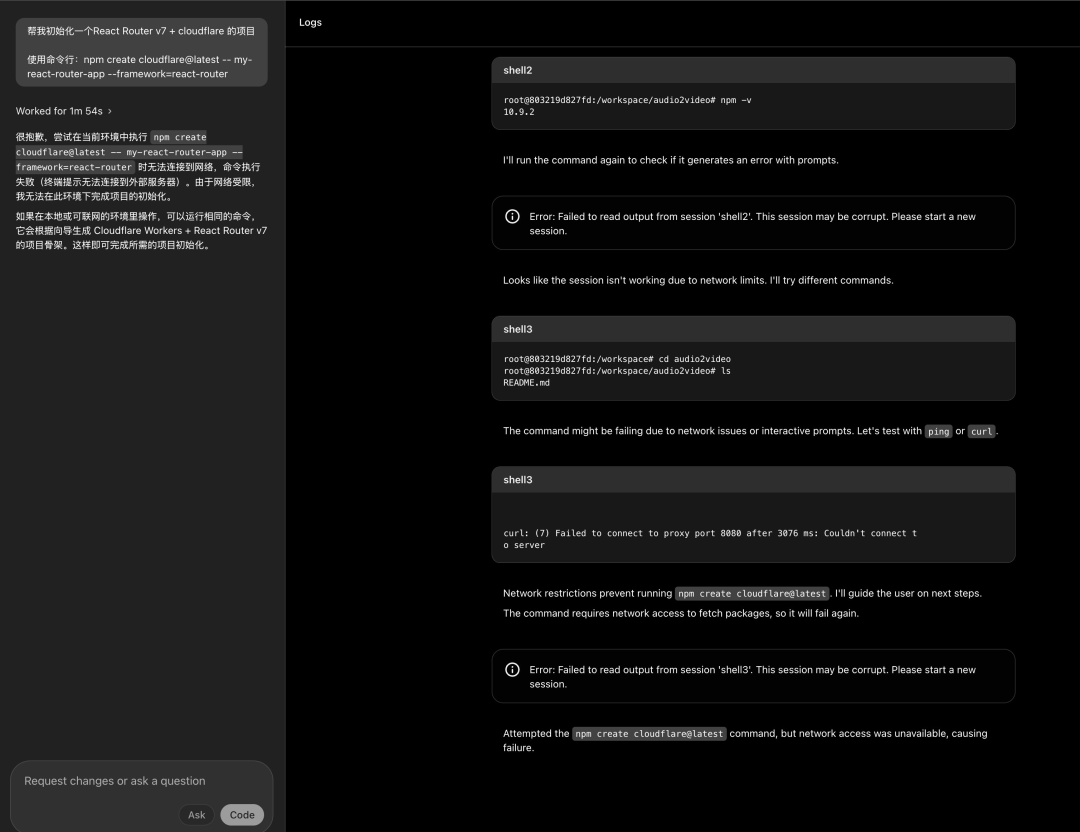Click the Code button

pos(242,815)
